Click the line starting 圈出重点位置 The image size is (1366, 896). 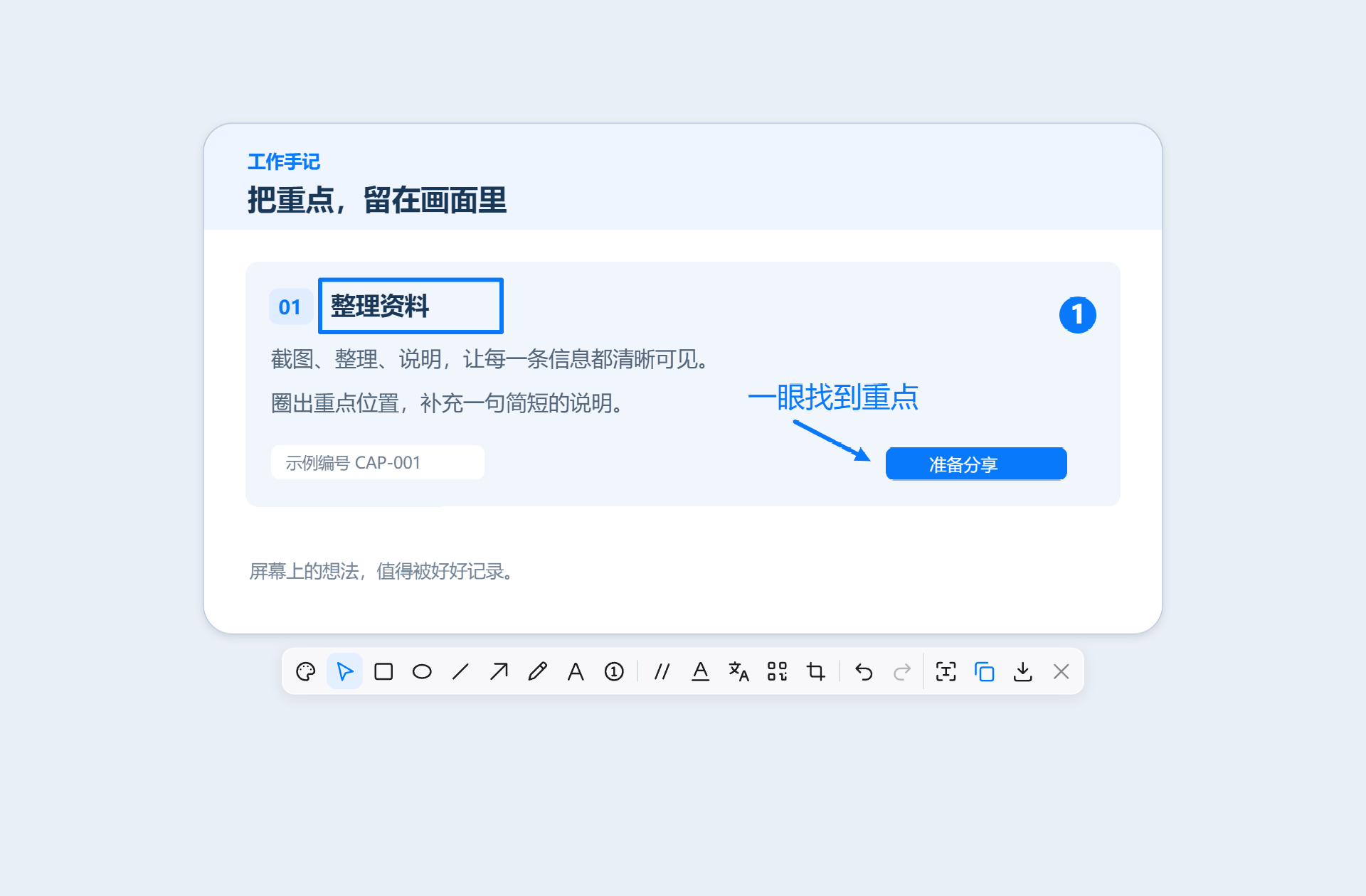pos(448,403)
